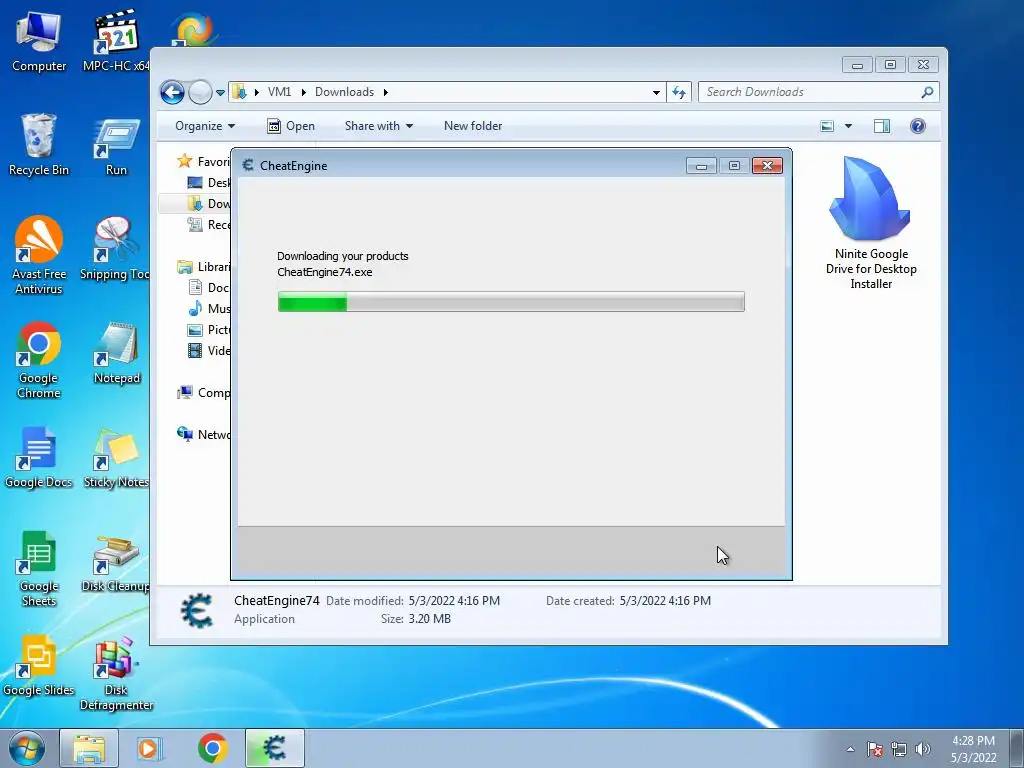The image size is (1024, 768).
Task: Click the Explorer back navigation arrow
Action: click(x=172, y=92)
